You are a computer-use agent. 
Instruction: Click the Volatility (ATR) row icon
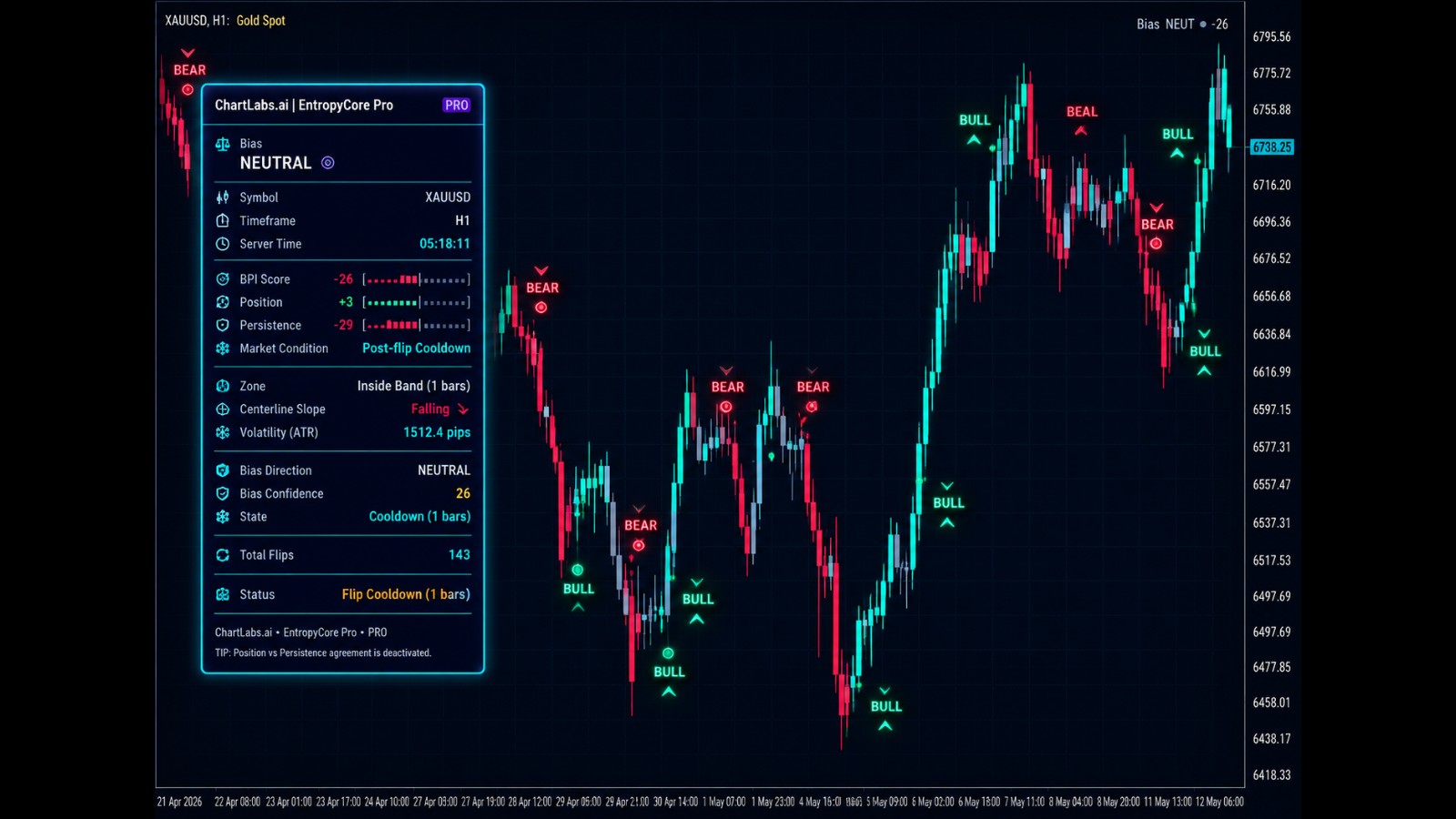point(223,432)
